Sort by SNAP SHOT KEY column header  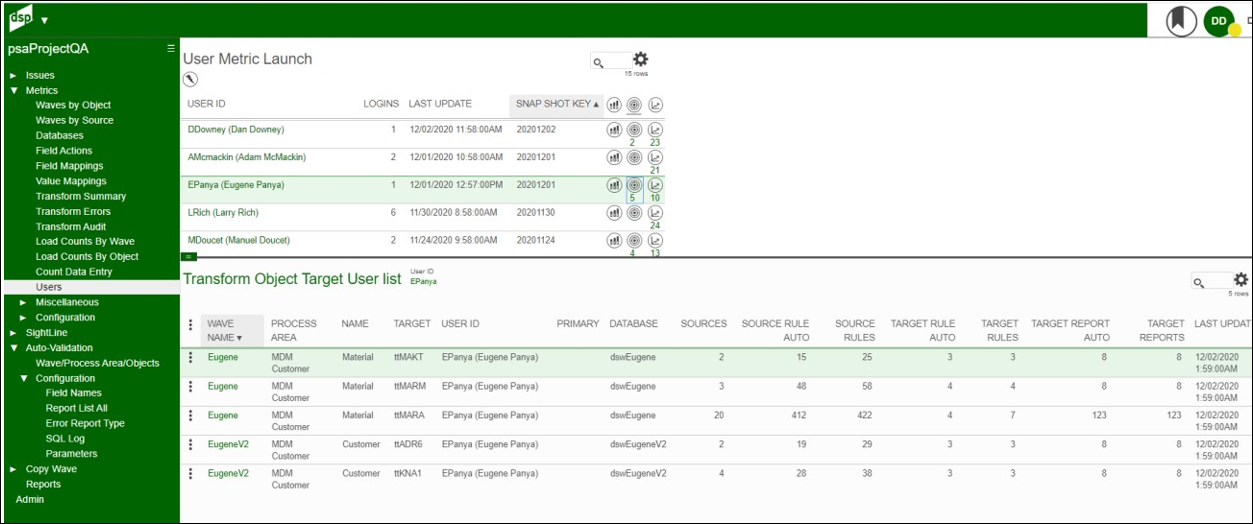(557, 104)
